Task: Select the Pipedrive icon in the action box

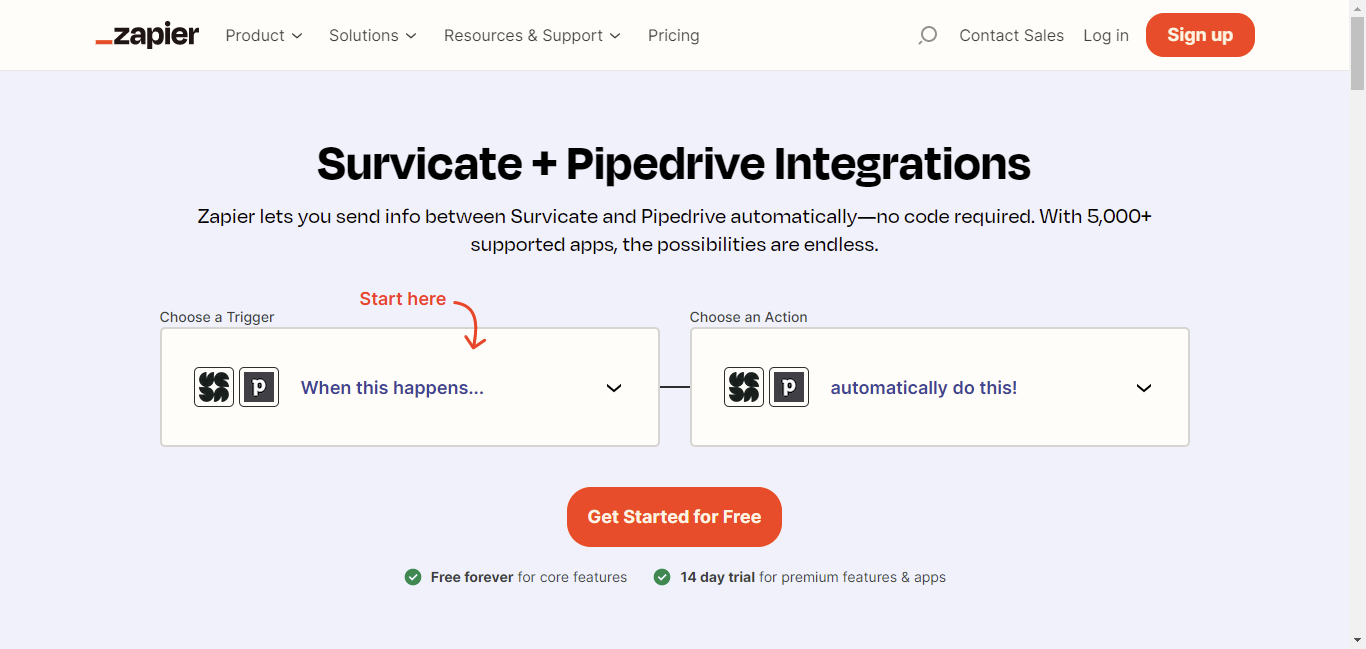Action: click(788, 387)
